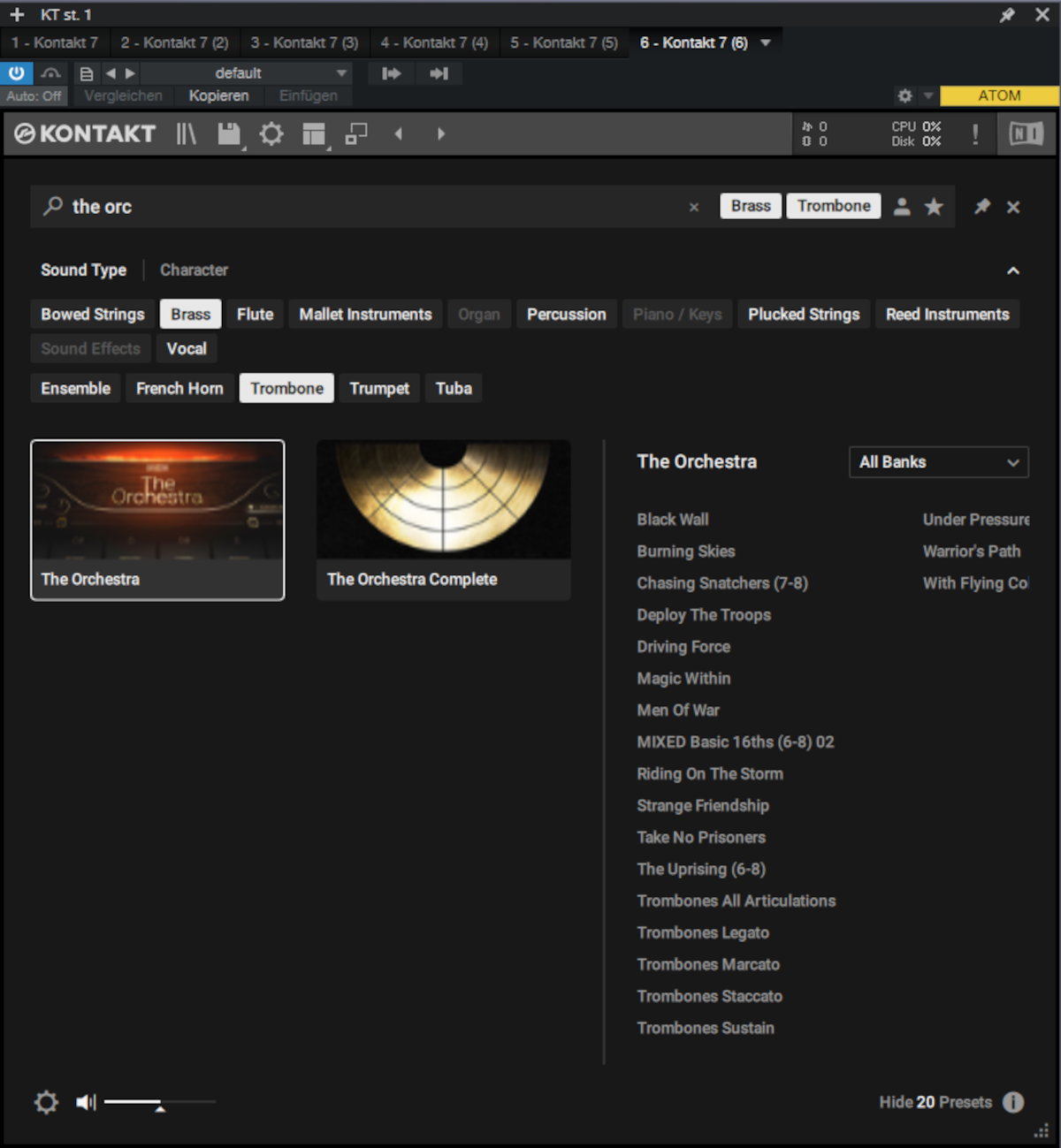Image resolution: width=1061 pixels, height=1148 pixels.
Task: Click the arrow-to-bar icon in host bar
Action: point(439,73)
